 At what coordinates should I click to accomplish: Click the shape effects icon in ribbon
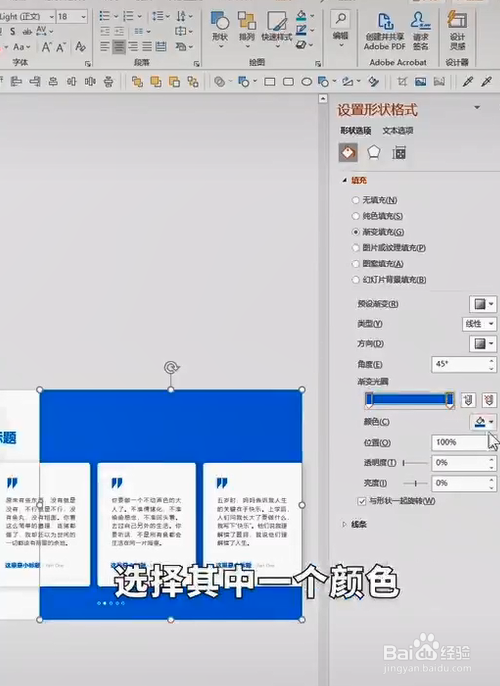coord(301,44)
